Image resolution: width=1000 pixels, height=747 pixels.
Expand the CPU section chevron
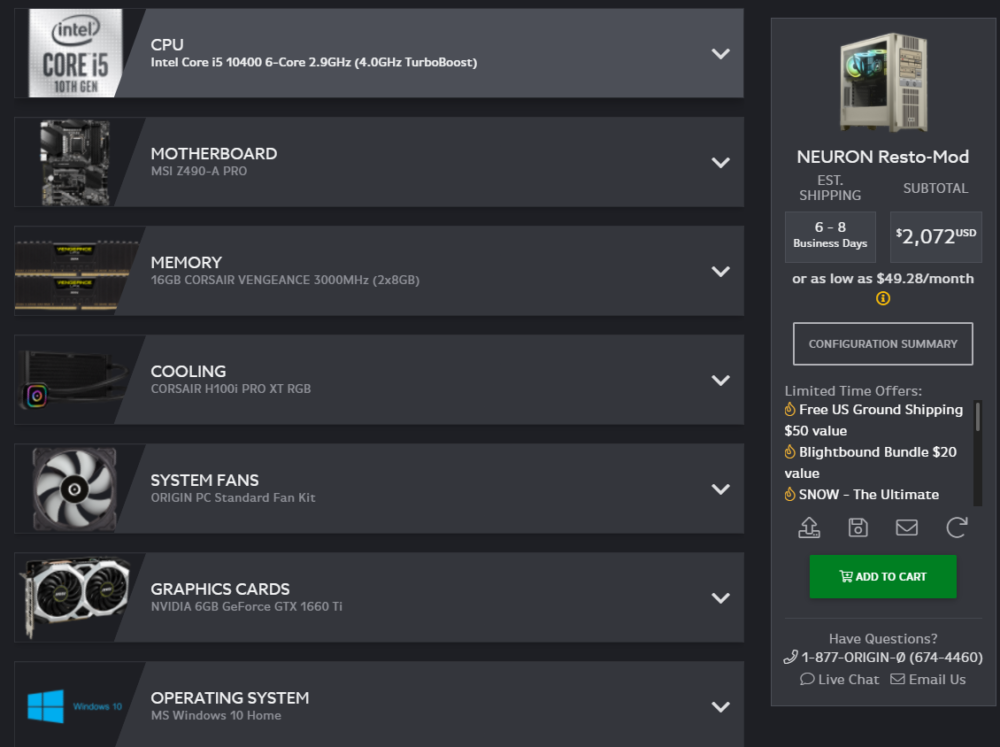721,54
